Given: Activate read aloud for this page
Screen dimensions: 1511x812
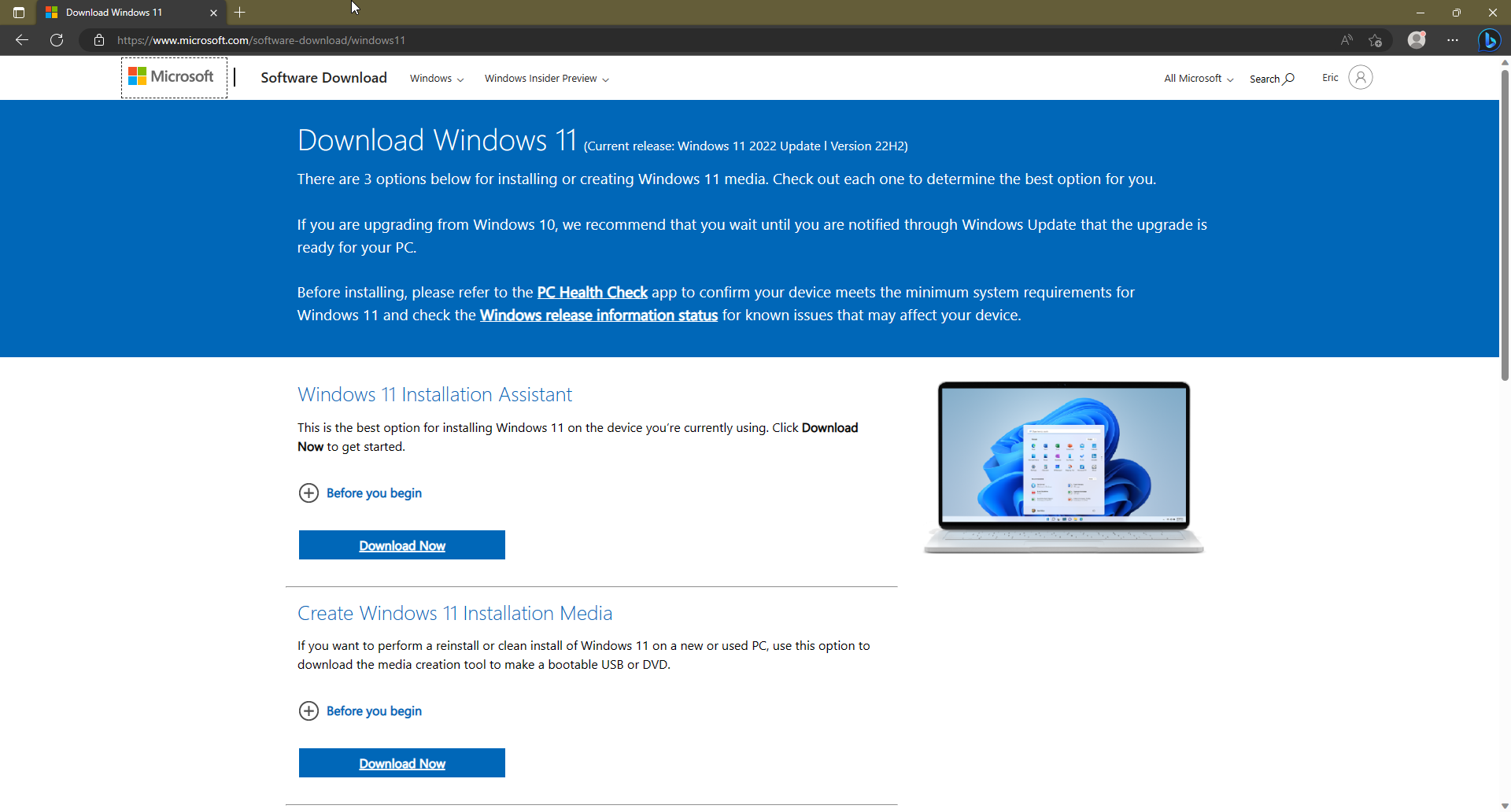Looking at the screenshot, I should point(1347,40).
